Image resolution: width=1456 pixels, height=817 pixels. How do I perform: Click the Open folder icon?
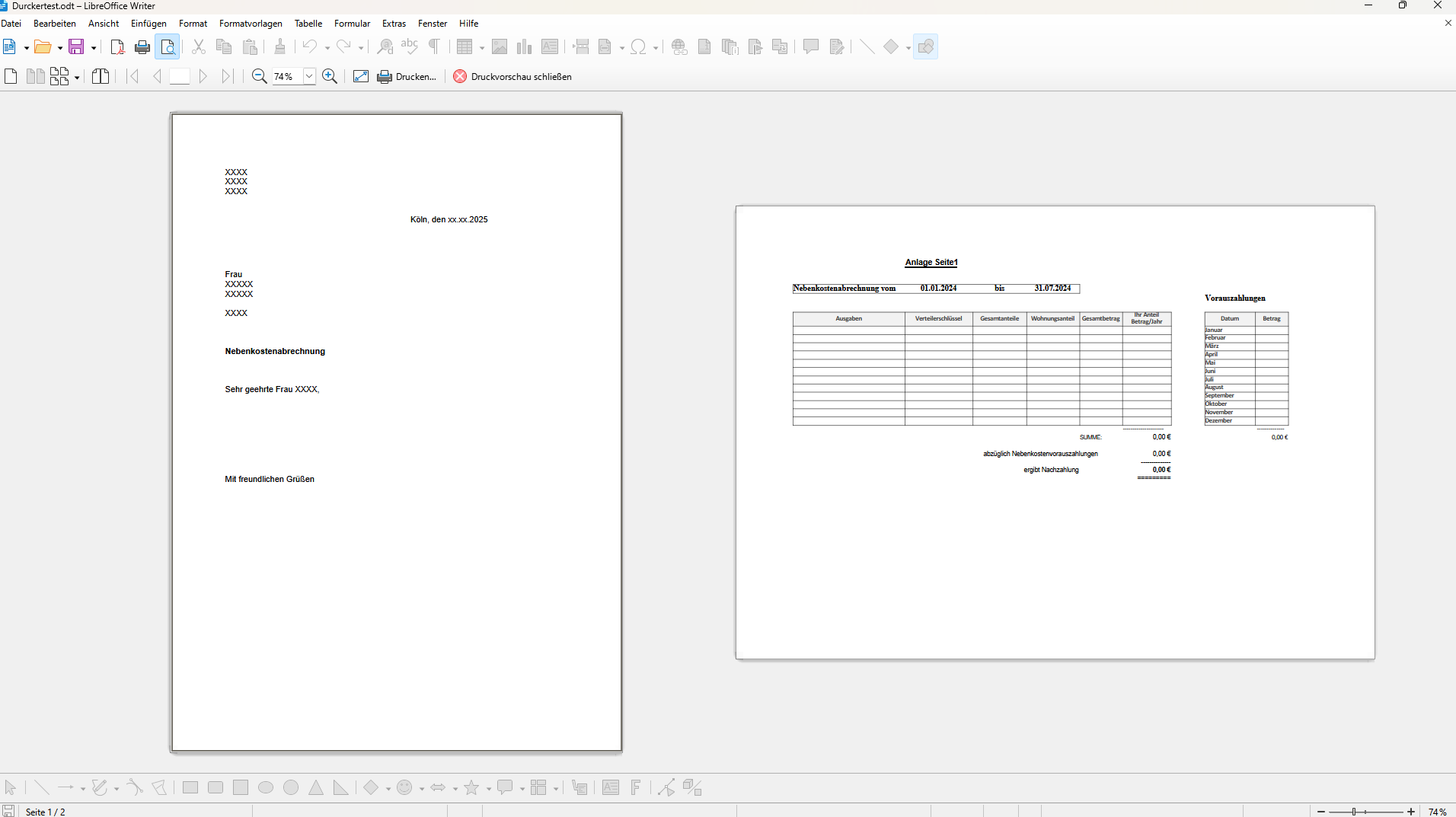[43, 47]
